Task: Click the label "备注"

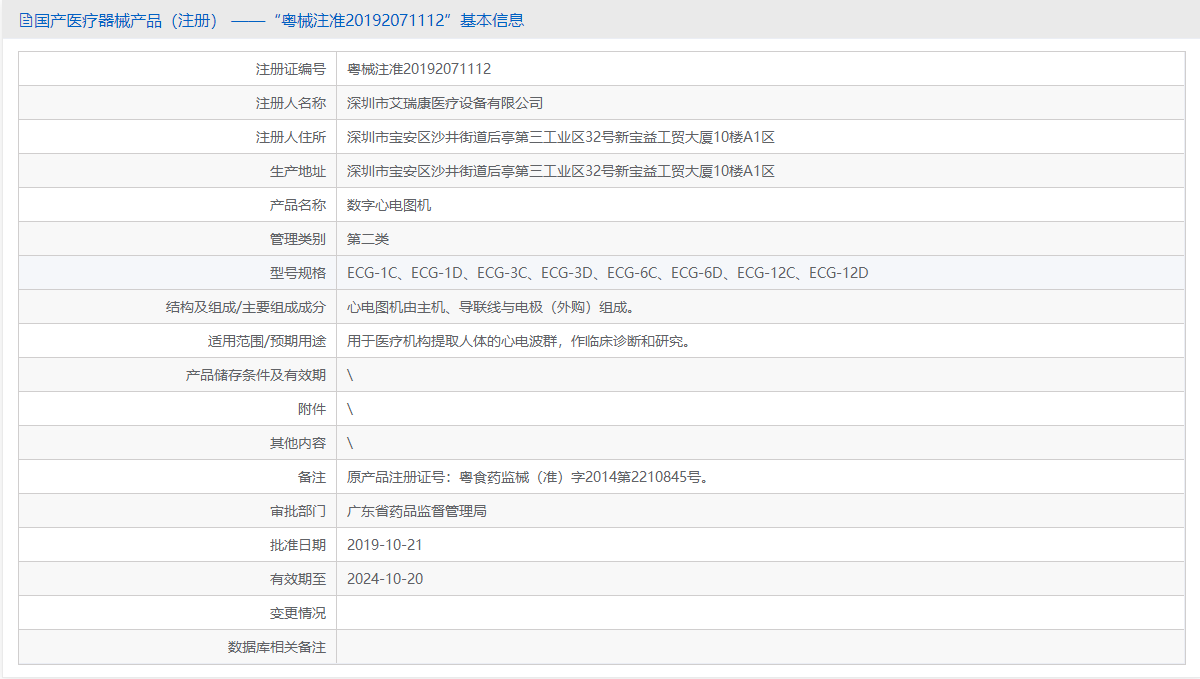Action: point(312,477)
